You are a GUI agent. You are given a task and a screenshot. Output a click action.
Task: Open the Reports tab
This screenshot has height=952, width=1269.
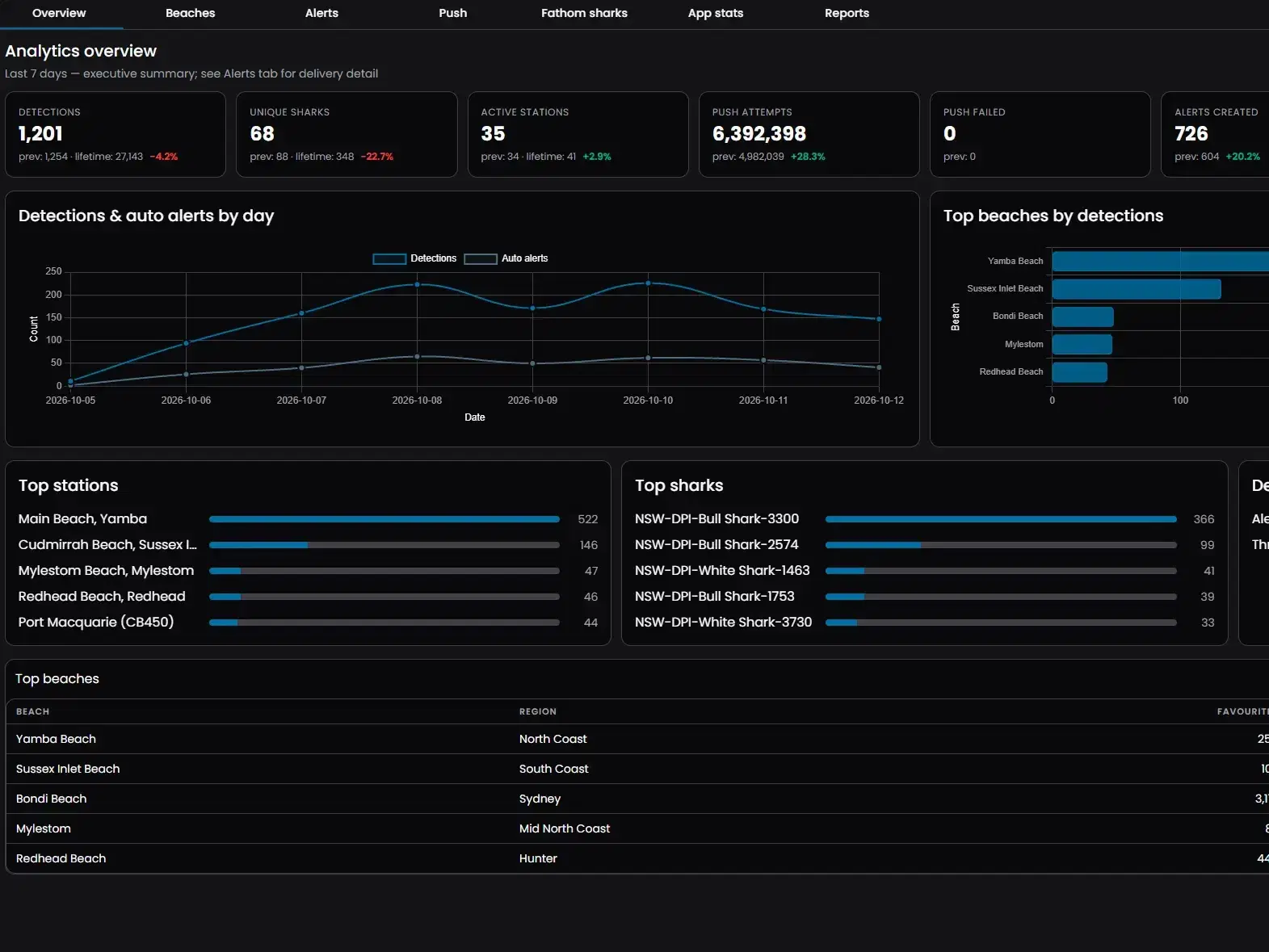click(x=847, y=13)
